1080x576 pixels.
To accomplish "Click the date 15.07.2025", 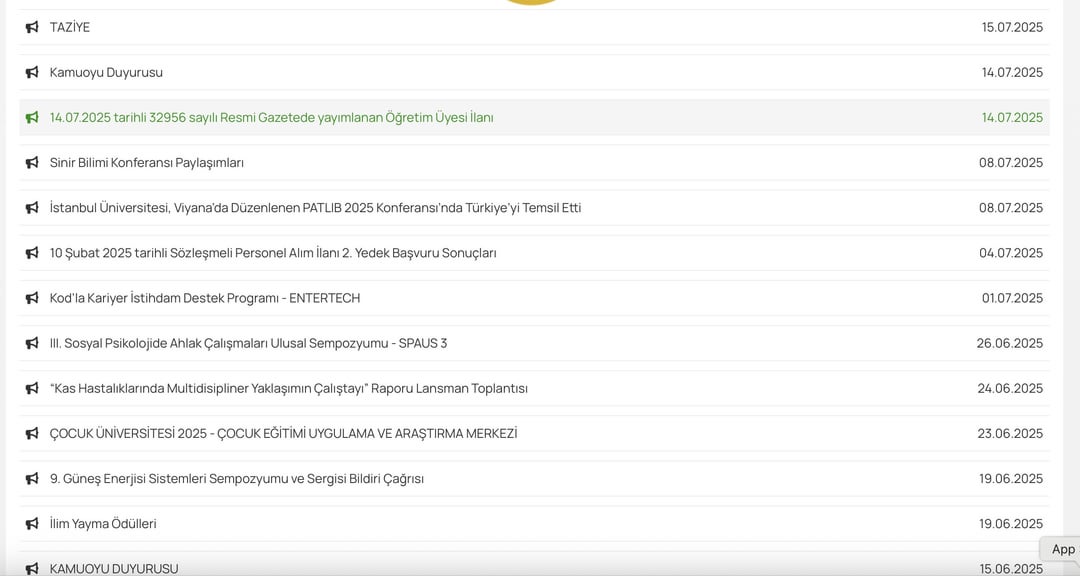I will pyautogui.click(x=1012, y=28).
